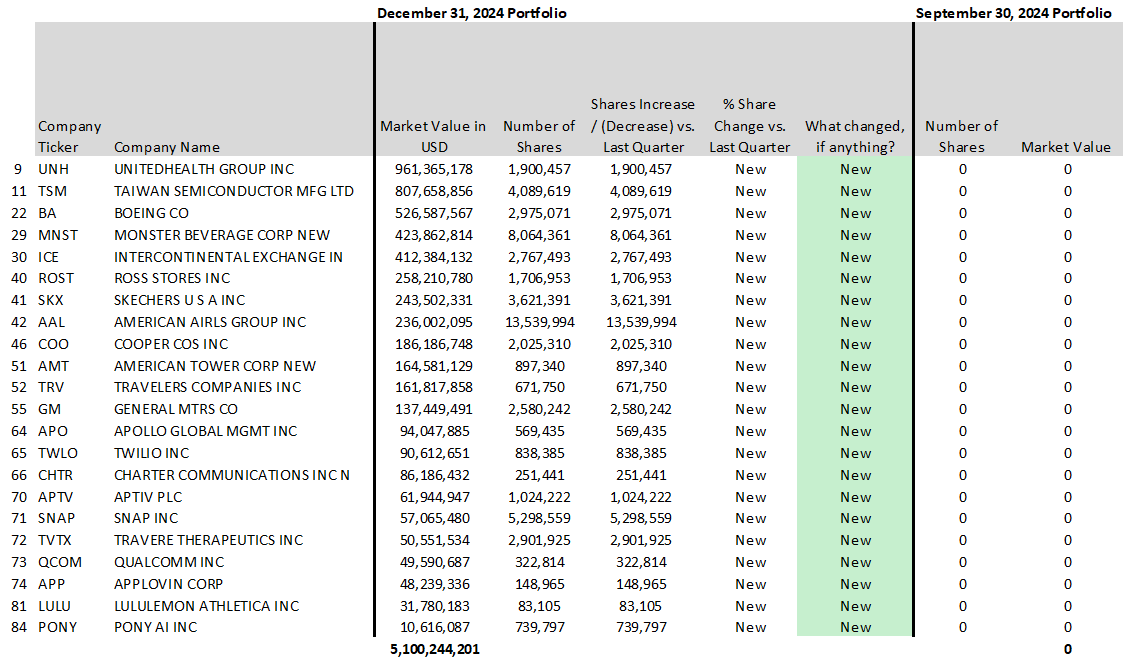Click TRAVERE THERAPEUTICS INC cell

pos(208,540)
